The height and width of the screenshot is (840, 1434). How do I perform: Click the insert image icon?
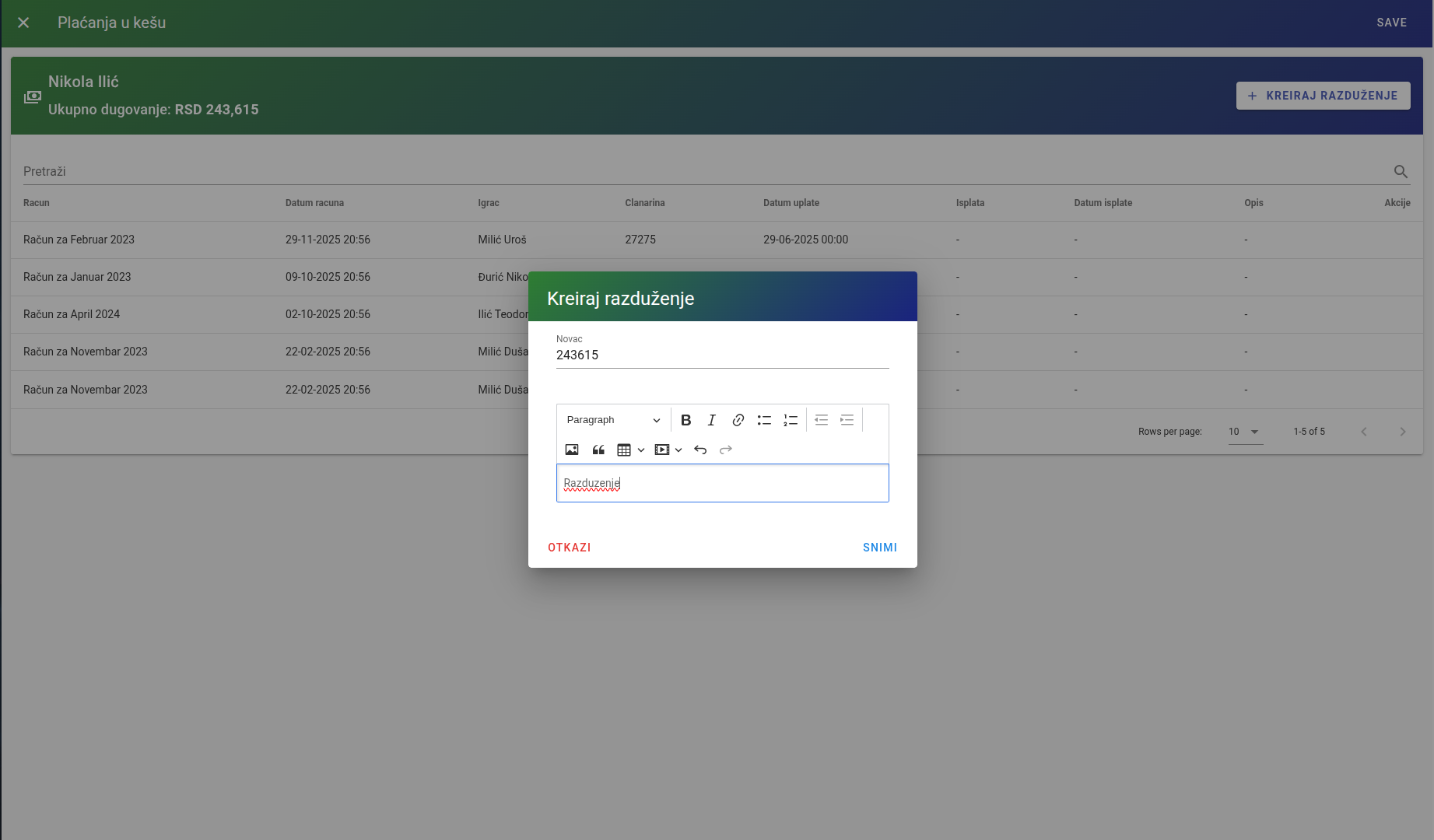click(572, 450)
